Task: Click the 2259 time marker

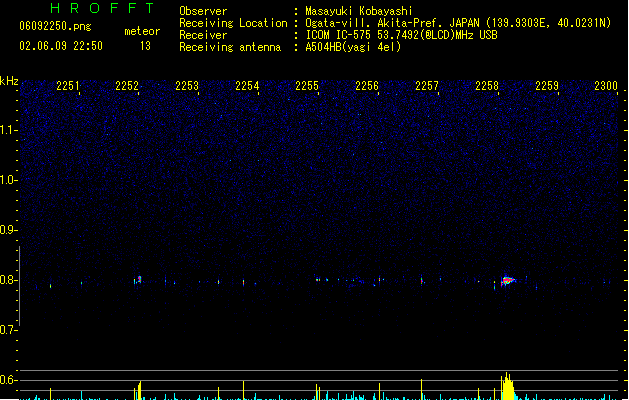Action: coord(547,86)
